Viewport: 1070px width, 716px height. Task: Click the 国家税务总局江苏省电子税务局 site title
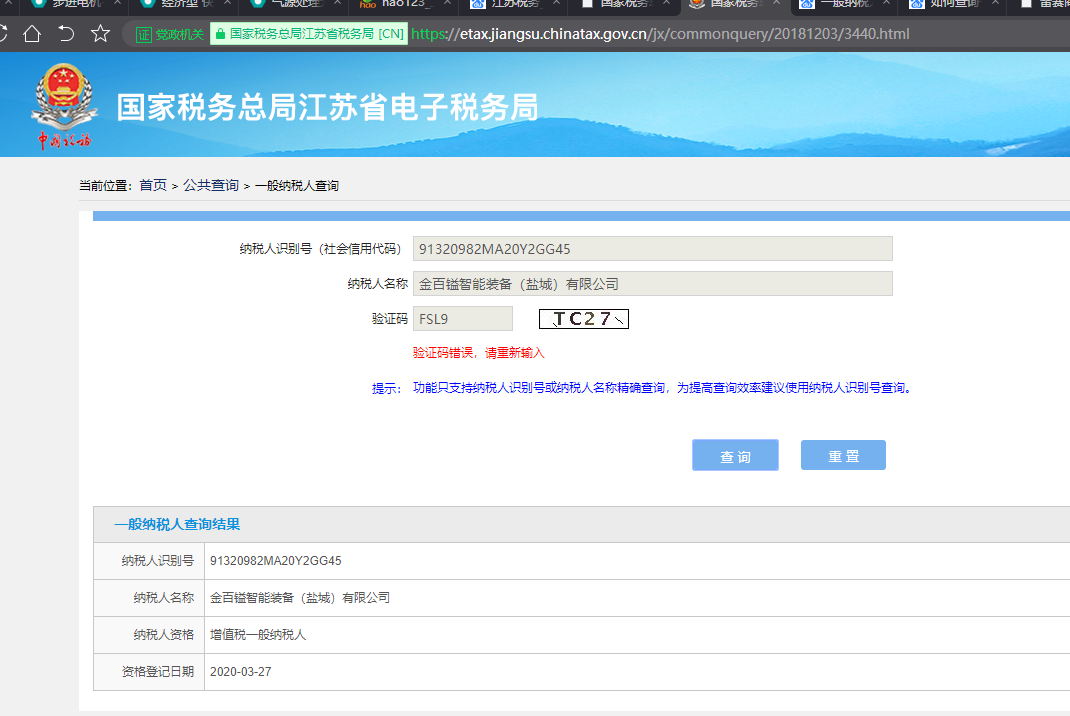(x=328, y=107)
